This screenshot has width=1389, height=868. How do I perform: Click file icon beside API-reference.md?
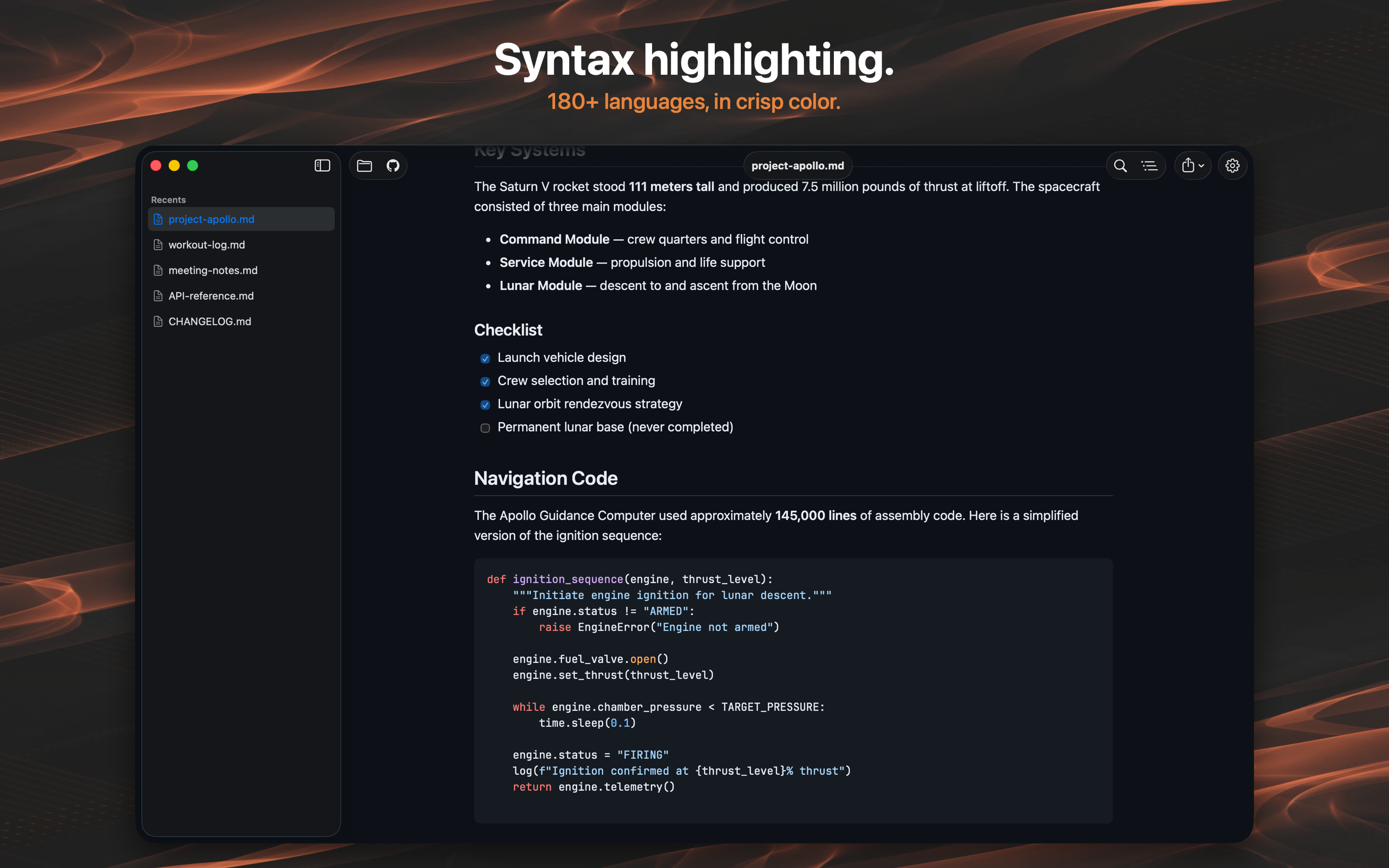tap(158, 296)
